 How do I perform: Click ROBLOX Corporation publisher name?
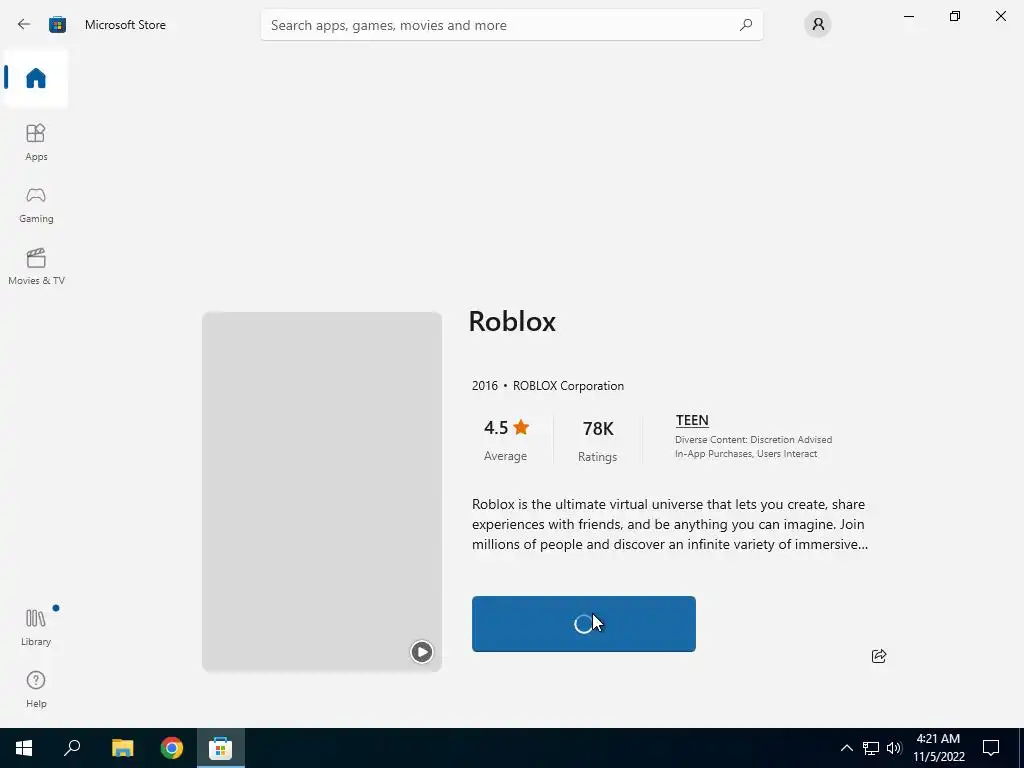(568, 386)
